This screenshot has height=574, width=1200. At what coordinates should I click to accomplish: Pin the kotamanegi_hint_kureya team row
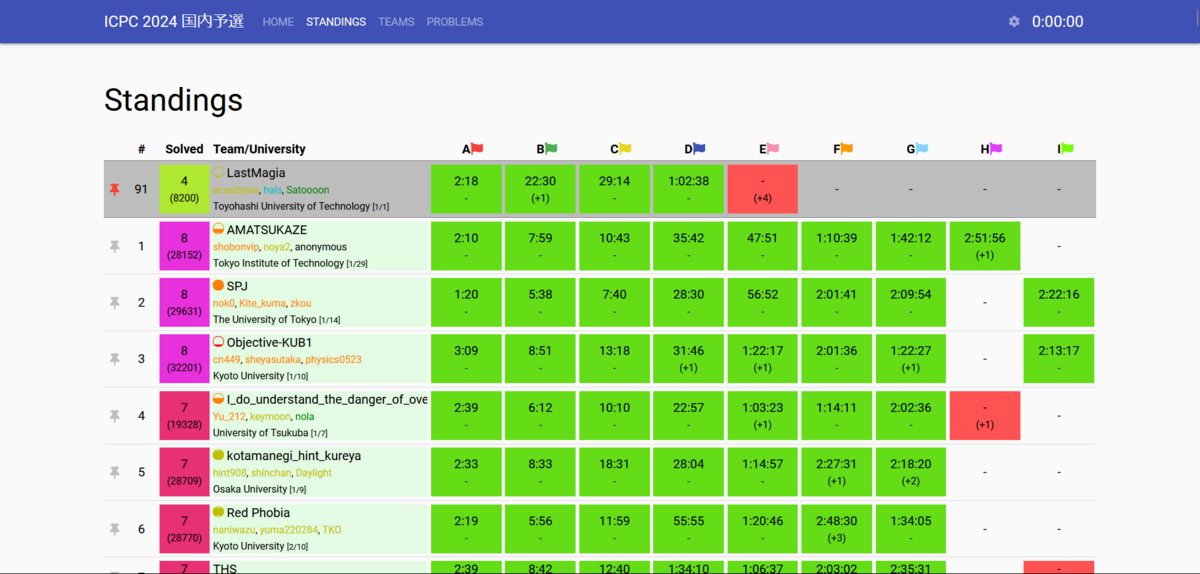[x=114, y=472]
